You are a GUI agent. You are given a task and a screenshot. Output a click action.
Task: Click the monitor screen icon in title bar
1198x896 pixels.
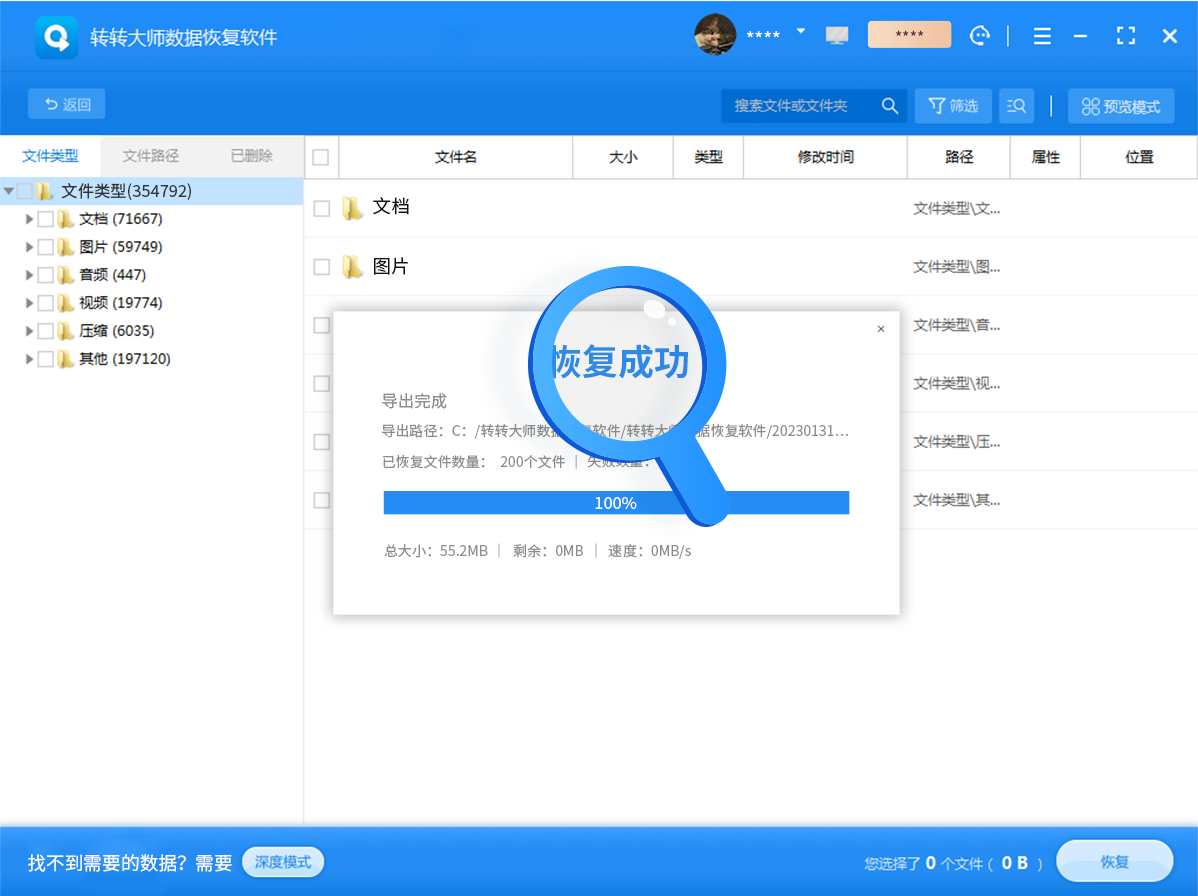tap(837, 35)
